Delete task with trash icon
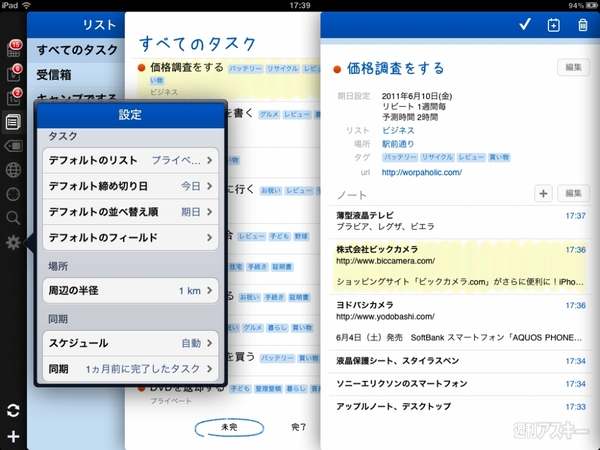600x450 pixels. pos(582,25)
